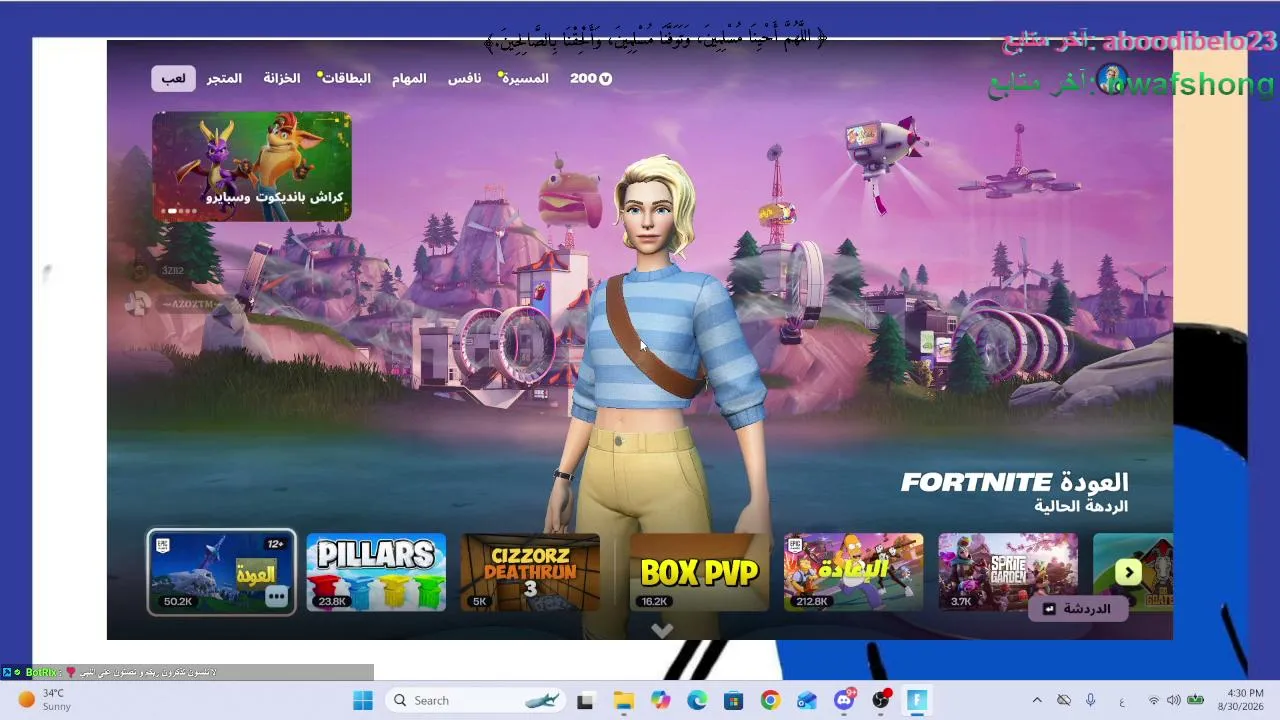This screenshot has height=720, width=1280.
Task: Show hidden system tray icons
Action: pyautogui.click(x=1037, y=700)
